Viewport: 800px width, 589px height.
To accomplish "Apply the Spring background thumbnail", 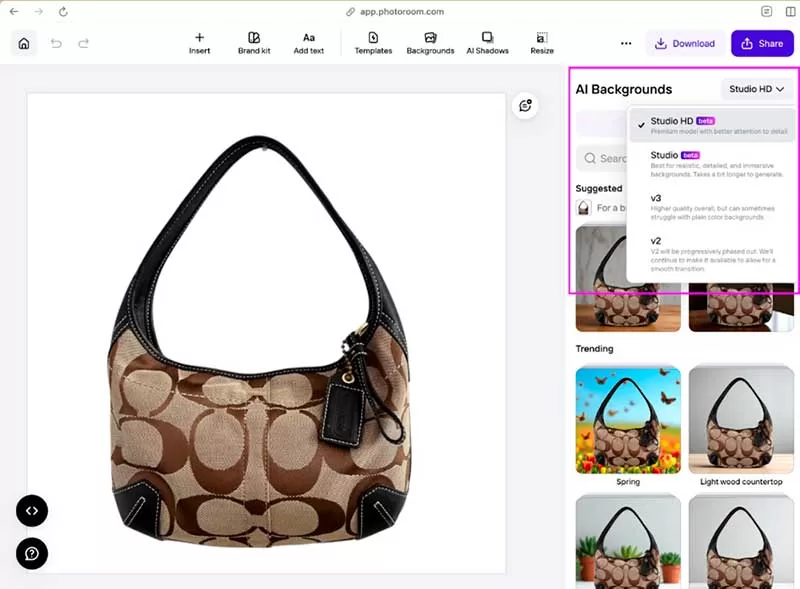I will point(628,418).
